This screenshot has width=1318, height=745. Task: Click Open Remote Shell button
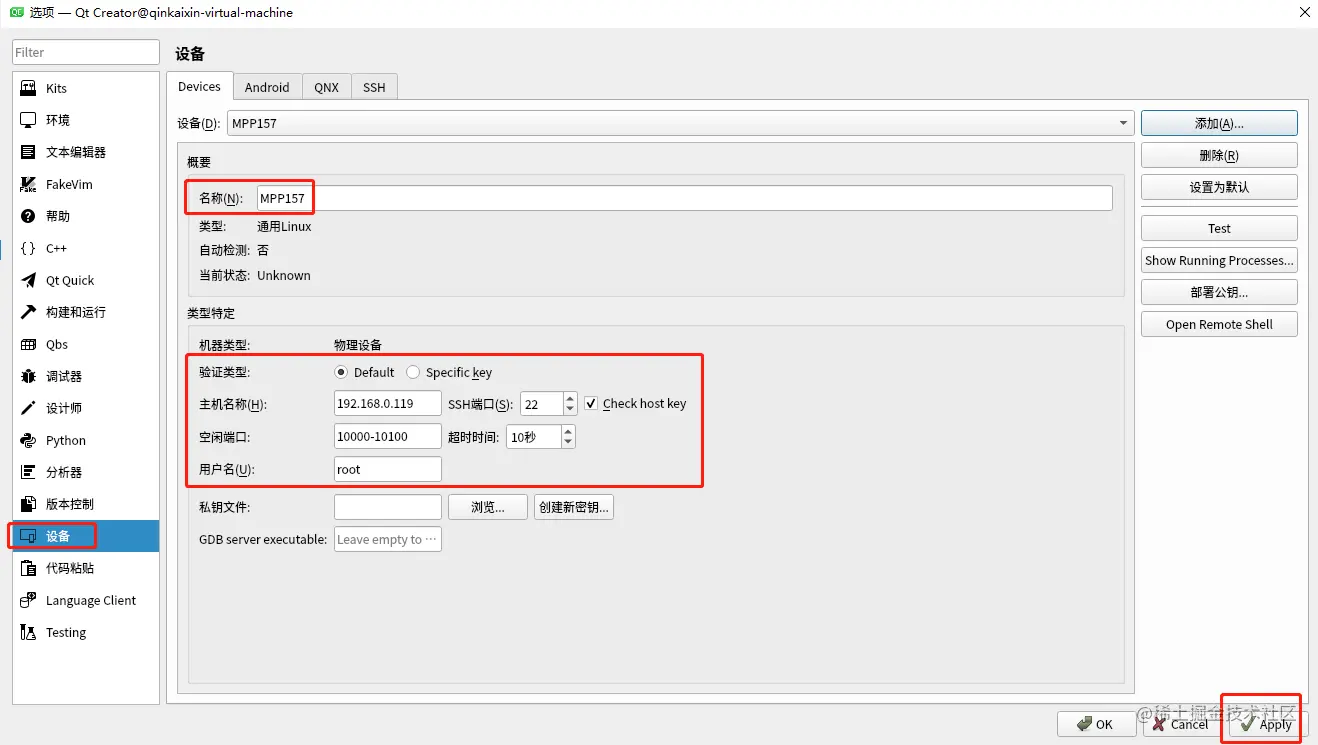tap(1219, 324)
